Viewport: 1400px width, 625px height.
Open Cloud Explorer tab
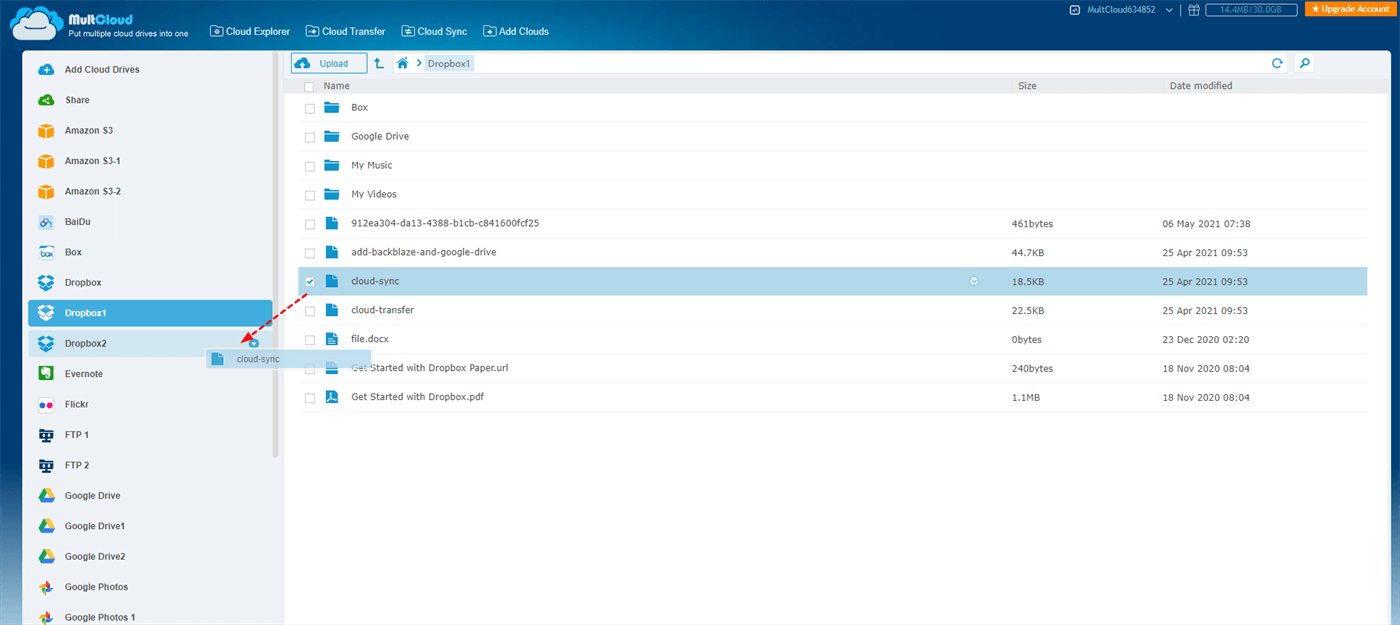250,31
